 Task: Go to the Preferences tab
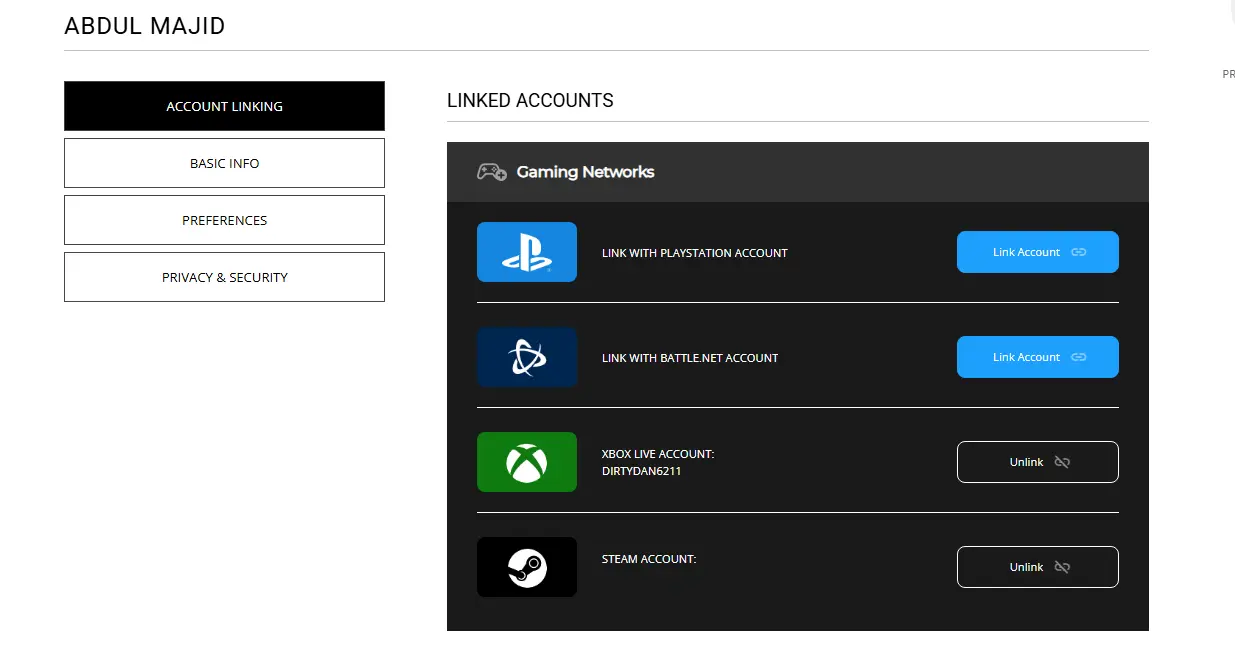pyautogui.click(x=224, y=220)
